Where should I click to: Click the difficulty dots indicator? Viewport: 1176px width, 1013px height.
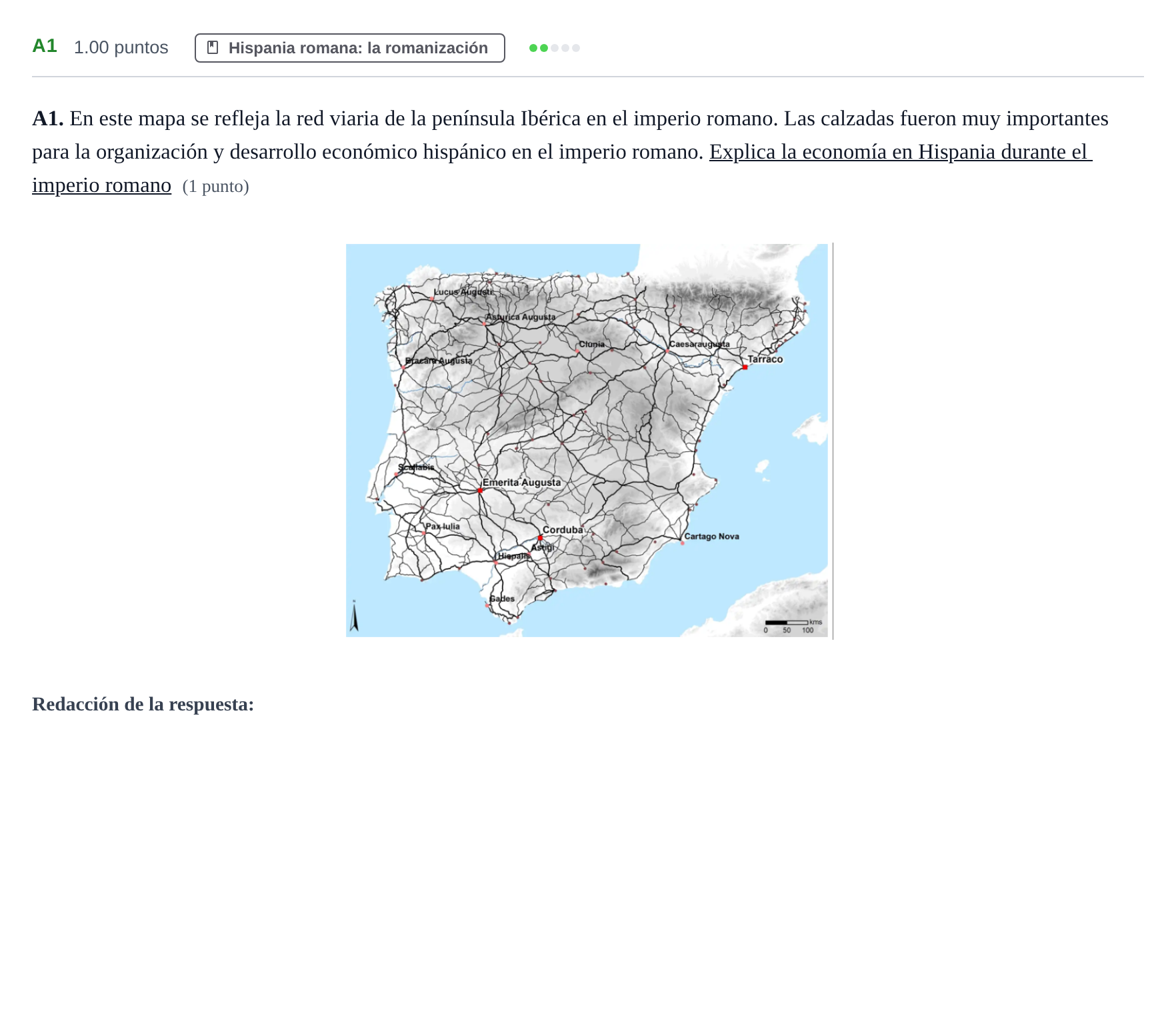point(554,48)
